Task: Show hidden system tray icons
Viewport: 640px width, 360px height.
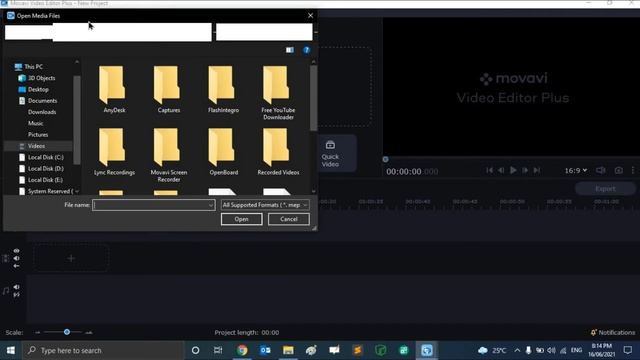Action: (x=517, y=350)
